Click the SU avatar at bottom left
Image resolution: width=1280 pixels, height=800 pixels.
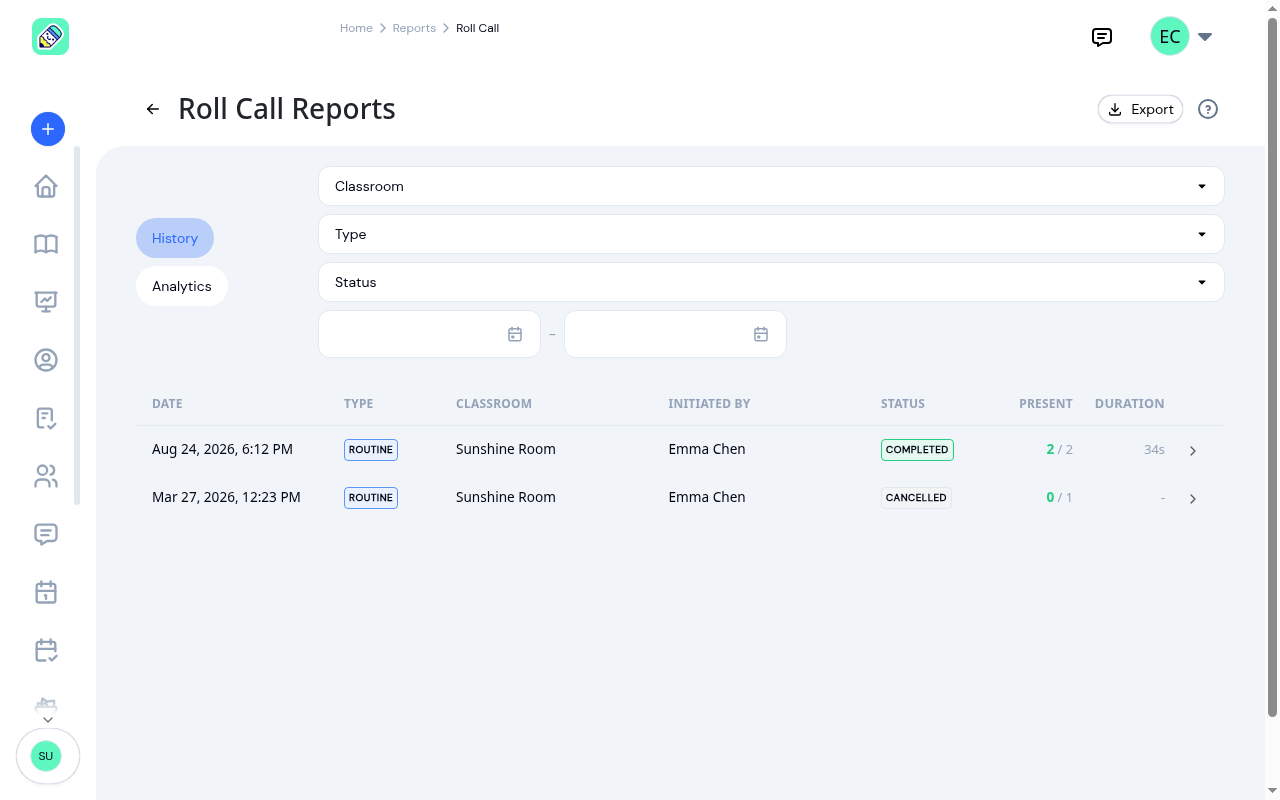pyautogui.click(x=46, y=756)
